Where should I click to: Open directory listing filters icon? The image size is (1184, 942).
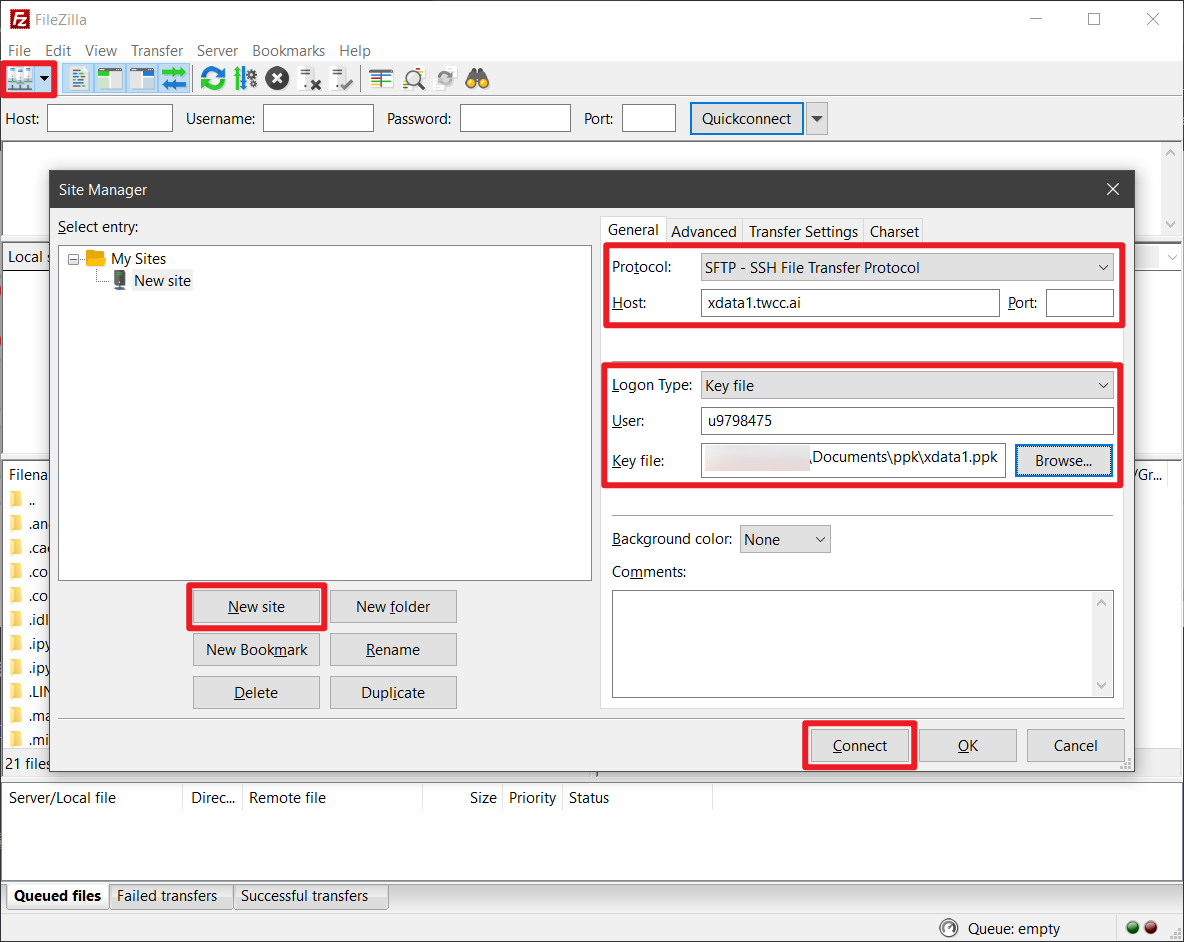pyautogui.click(x=381, y=78)
